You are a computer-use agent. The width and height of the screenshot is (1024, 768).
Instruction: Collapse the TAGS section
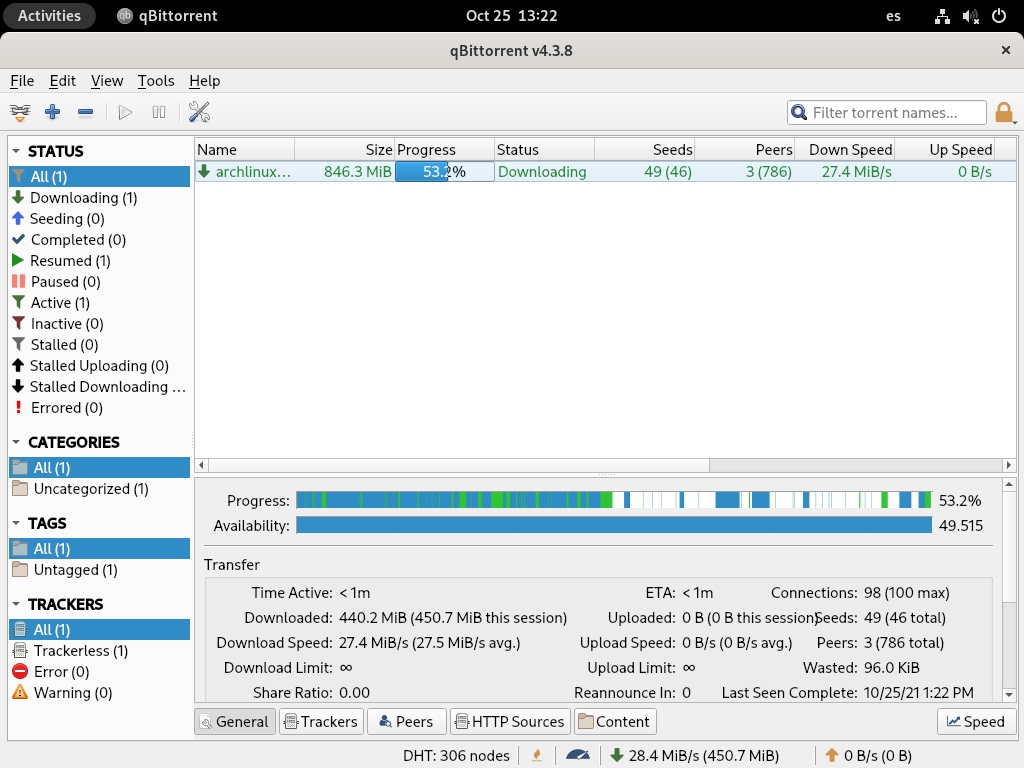pos(16,523)
